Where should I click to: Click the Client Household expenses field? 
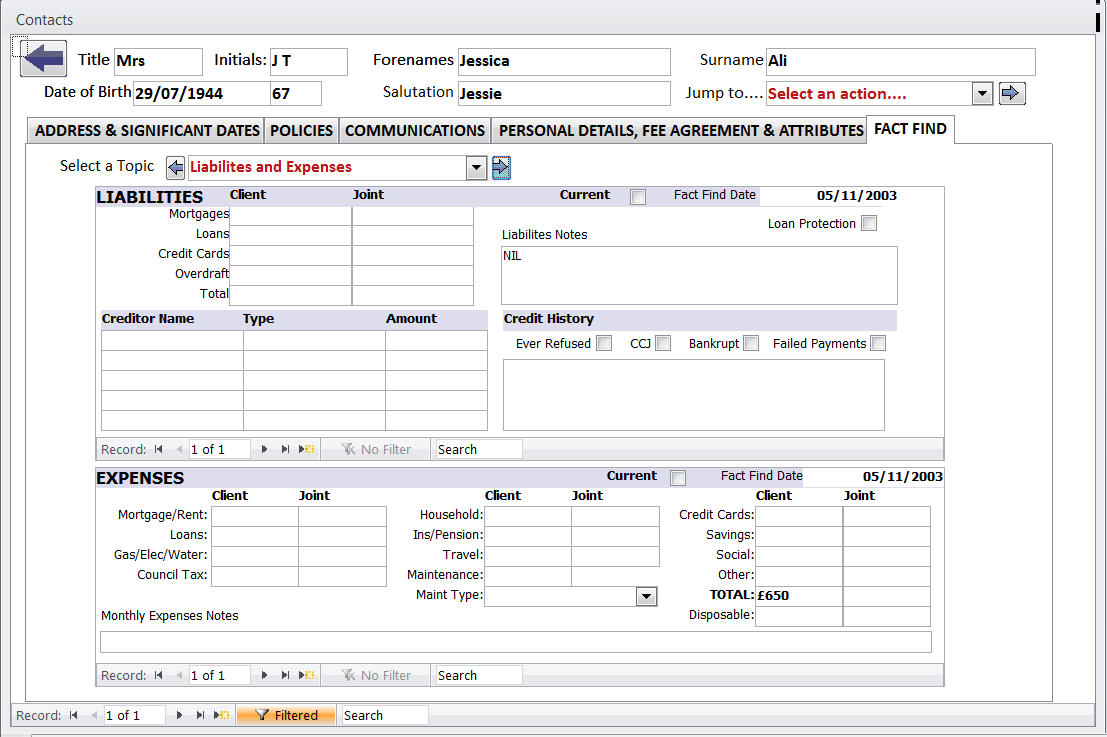528,516
